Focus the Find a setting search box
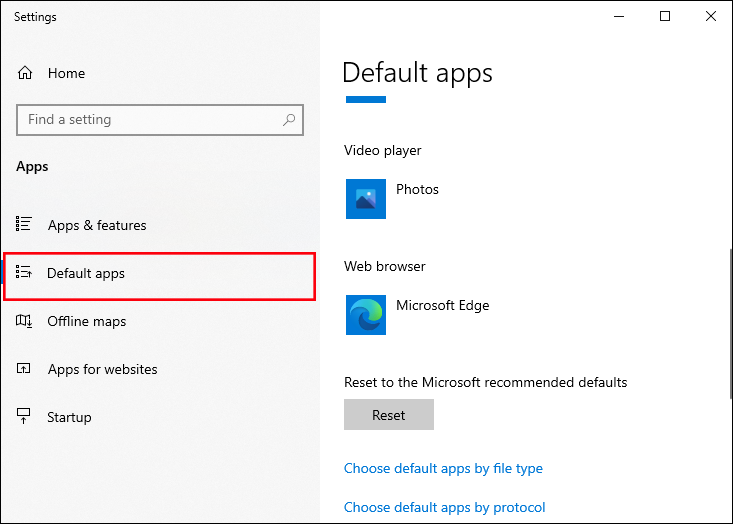Viewport: 733px width, 524px height. pyautogui.click(x=150, y=120)
